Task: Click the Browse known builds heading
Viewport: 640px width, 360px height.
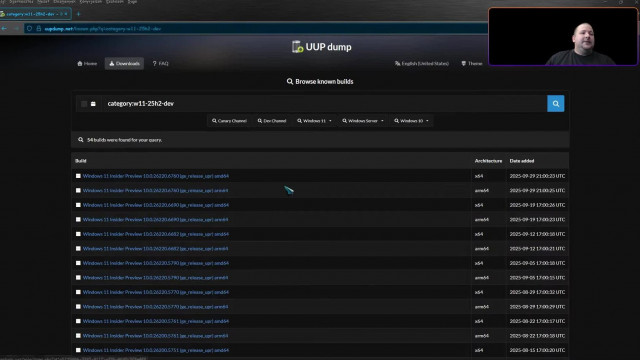Action: tap(320, 82)
